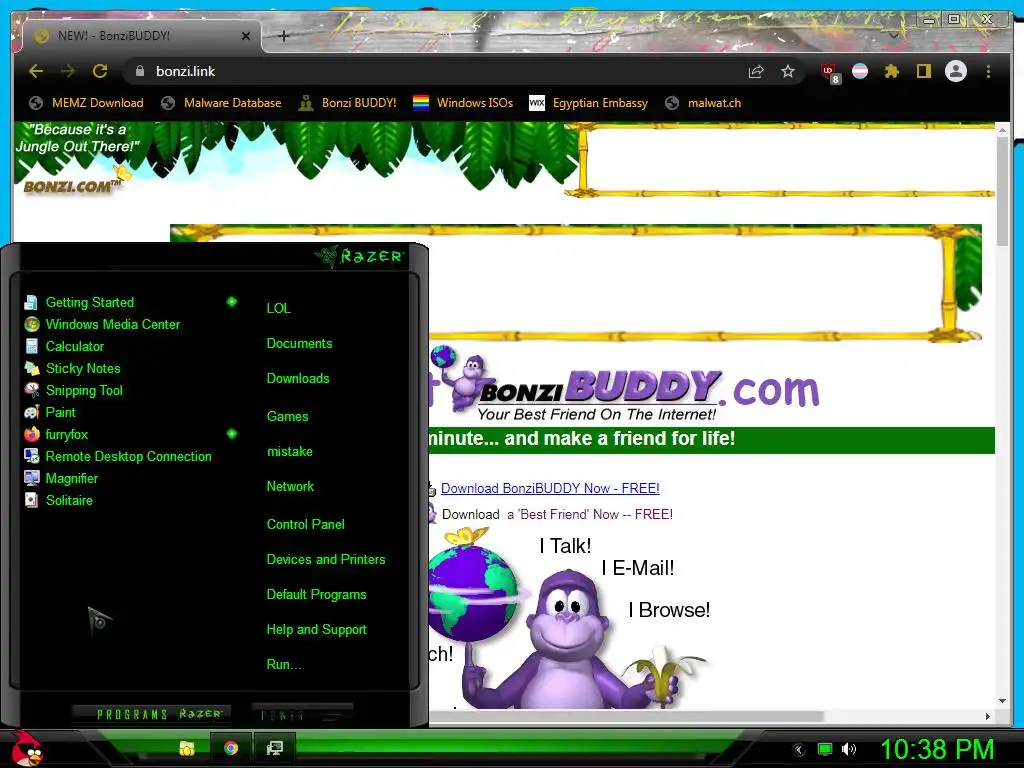Open the volume speaker tray icon
Screen dimensions: 1024x768
pos(848,750)
